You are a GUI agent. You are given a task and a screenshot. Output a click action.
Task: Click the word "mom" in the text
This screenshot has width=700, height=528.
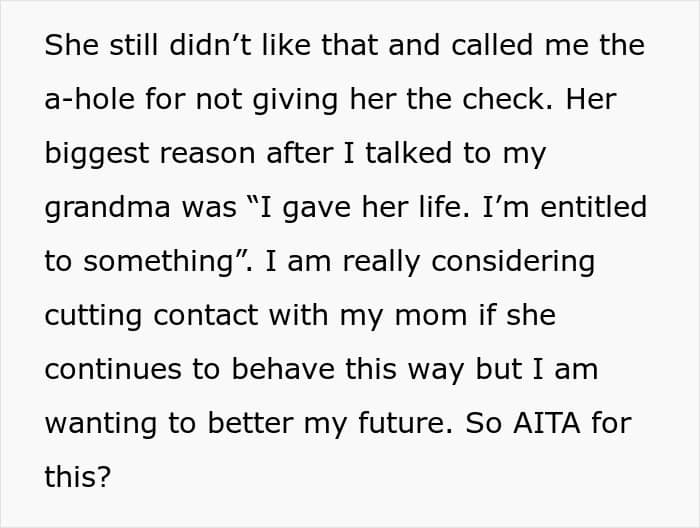[x=431, y=316]
